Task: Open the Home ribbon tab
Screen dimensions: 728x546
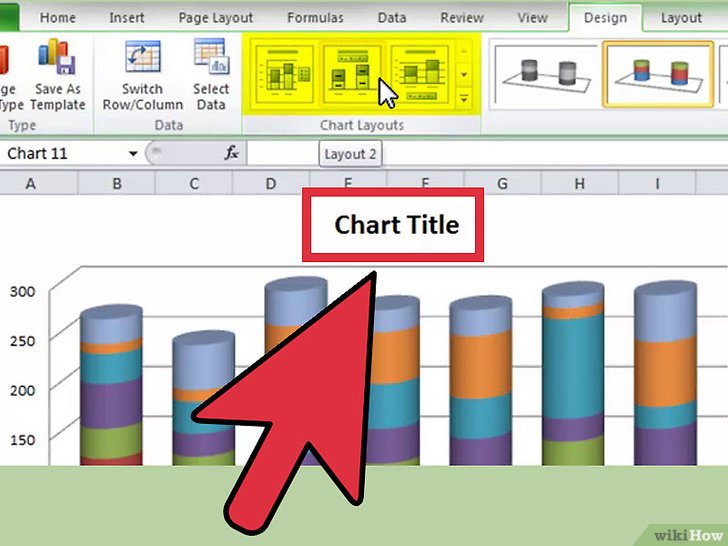Action: tap(58, 18)
